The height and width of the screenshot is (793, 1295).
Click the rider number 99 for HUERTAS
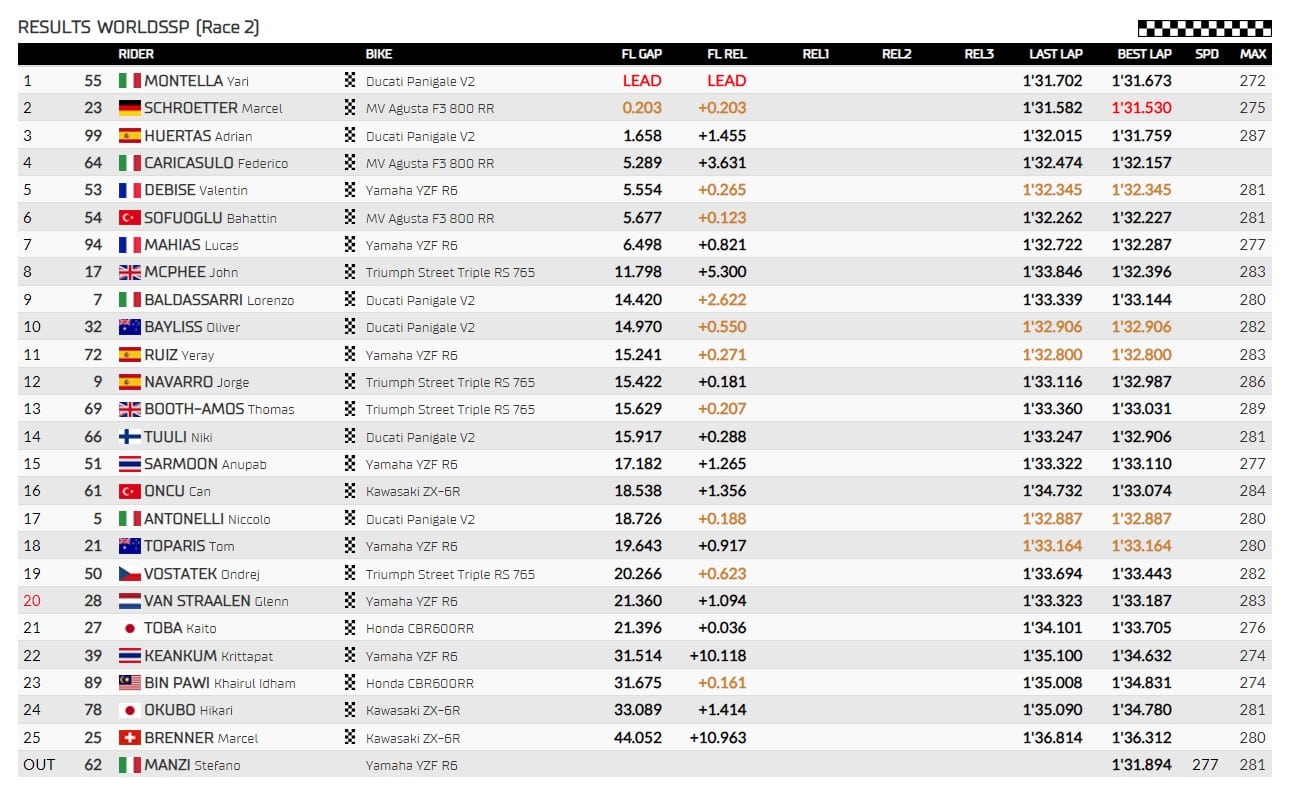tap(93, 135)
